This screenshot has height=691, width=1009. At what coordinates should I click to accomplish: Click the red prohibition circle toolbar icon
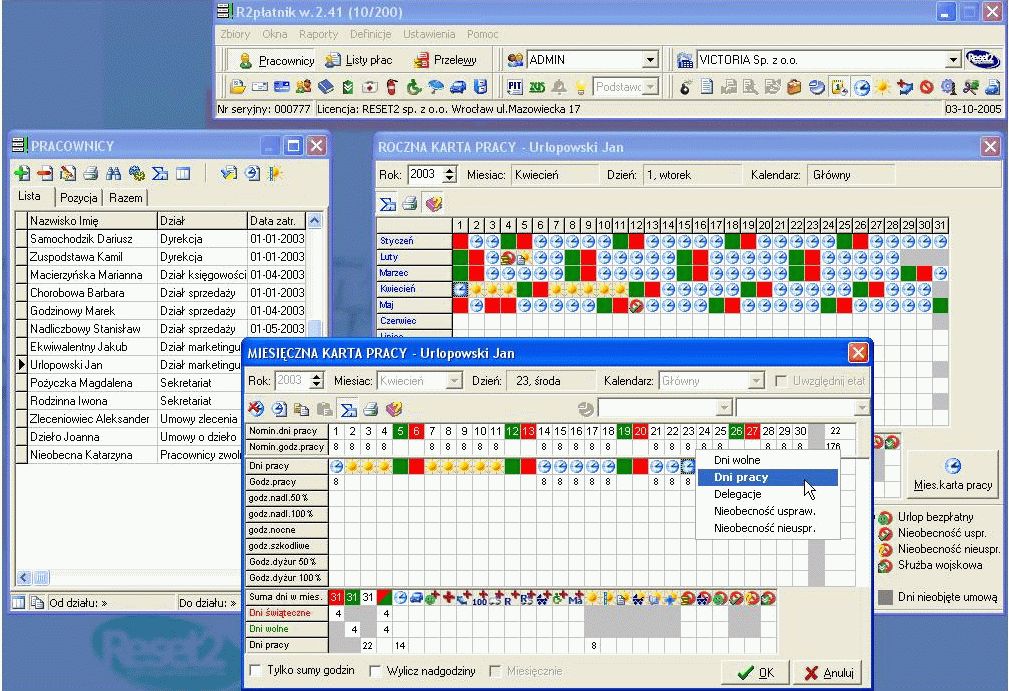927,86
